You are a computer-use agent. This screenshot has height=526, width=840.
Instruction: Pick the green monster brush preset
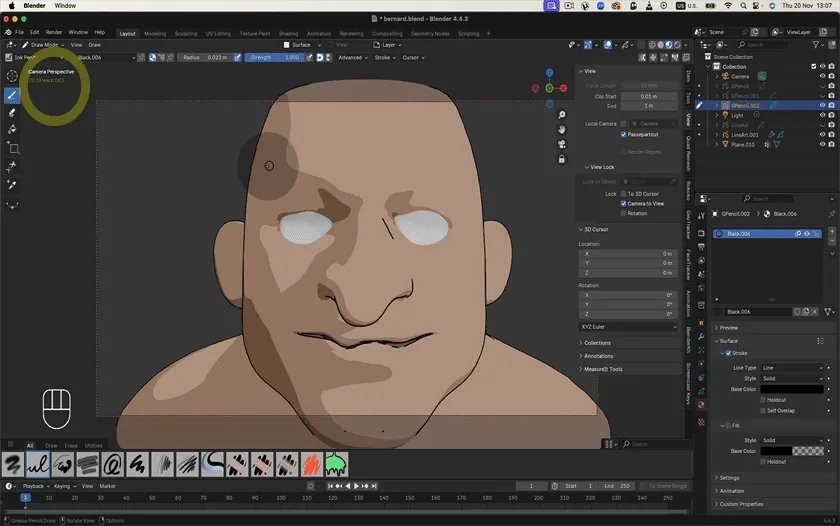pyautogui.click(x=336, y=463)
